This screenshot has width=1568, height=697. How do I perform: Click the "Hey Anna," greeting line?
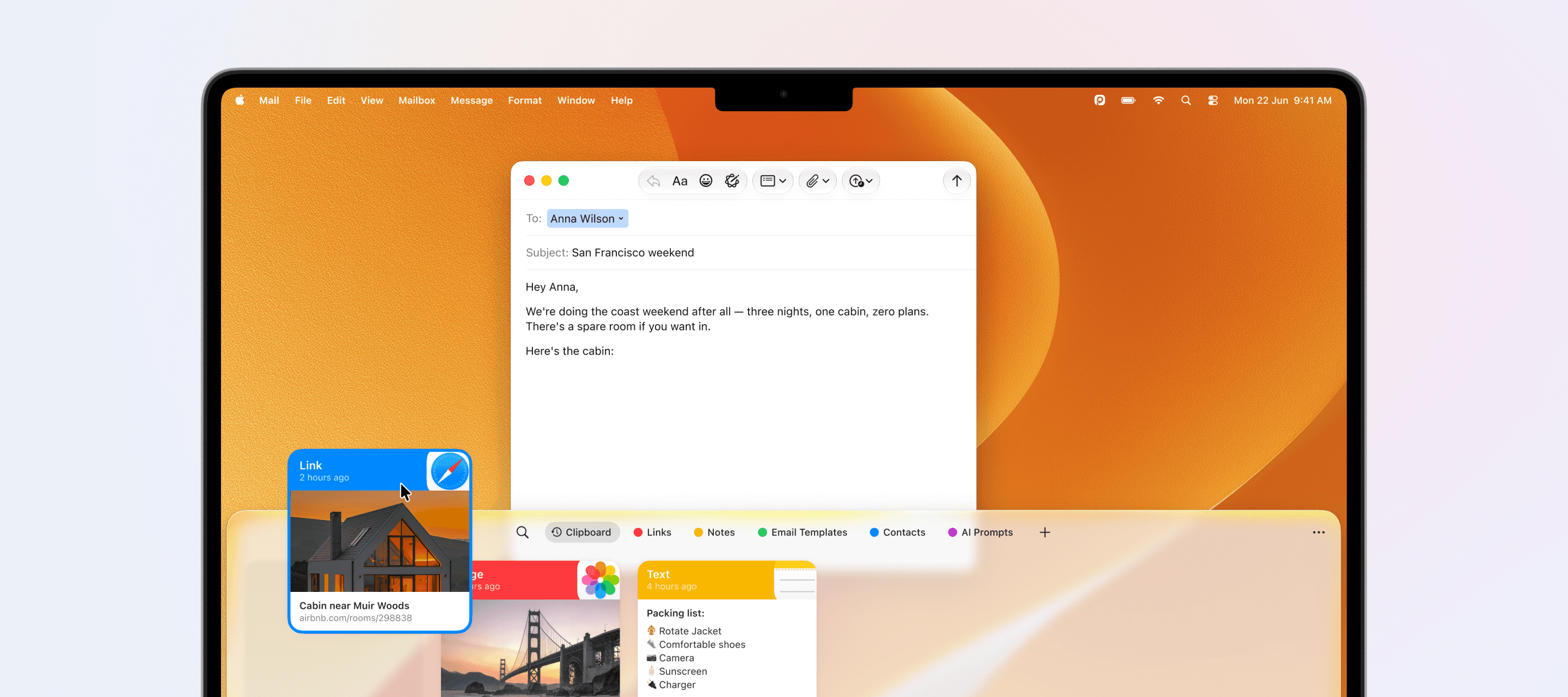coord(552,287)
